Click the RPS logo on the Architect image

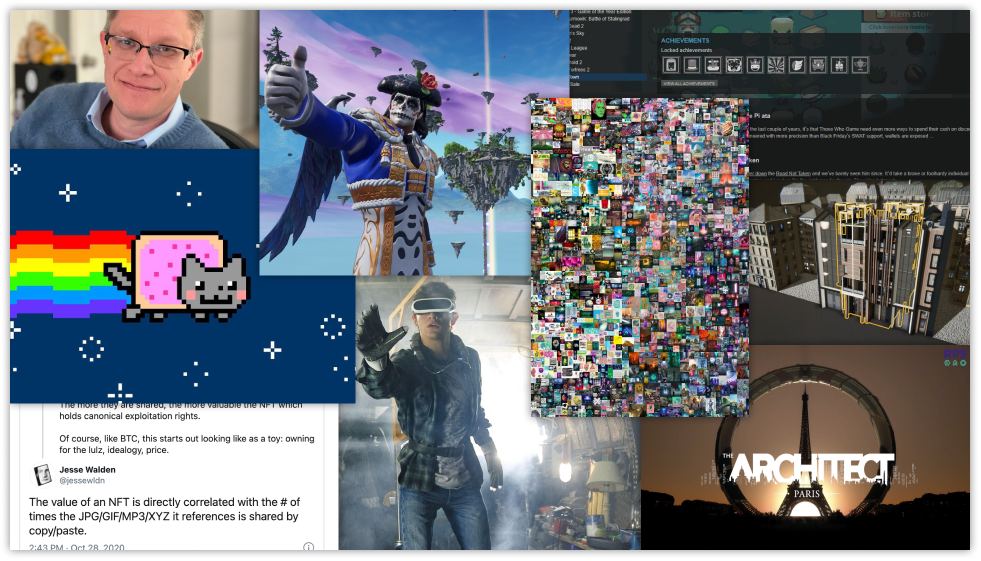click(955, 358)
